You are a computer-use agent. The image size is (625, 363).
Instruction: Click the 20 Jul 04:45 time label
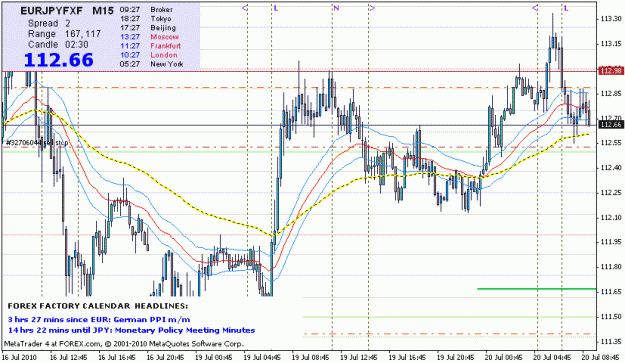coord(553,357)
